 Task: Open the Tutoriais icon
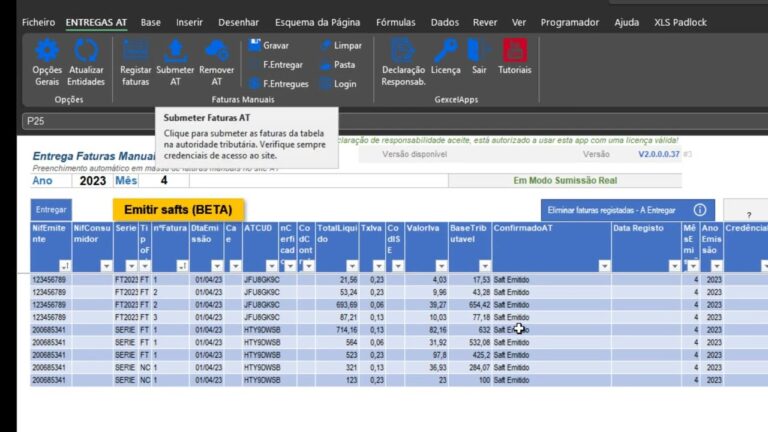(x=514, y=50)
